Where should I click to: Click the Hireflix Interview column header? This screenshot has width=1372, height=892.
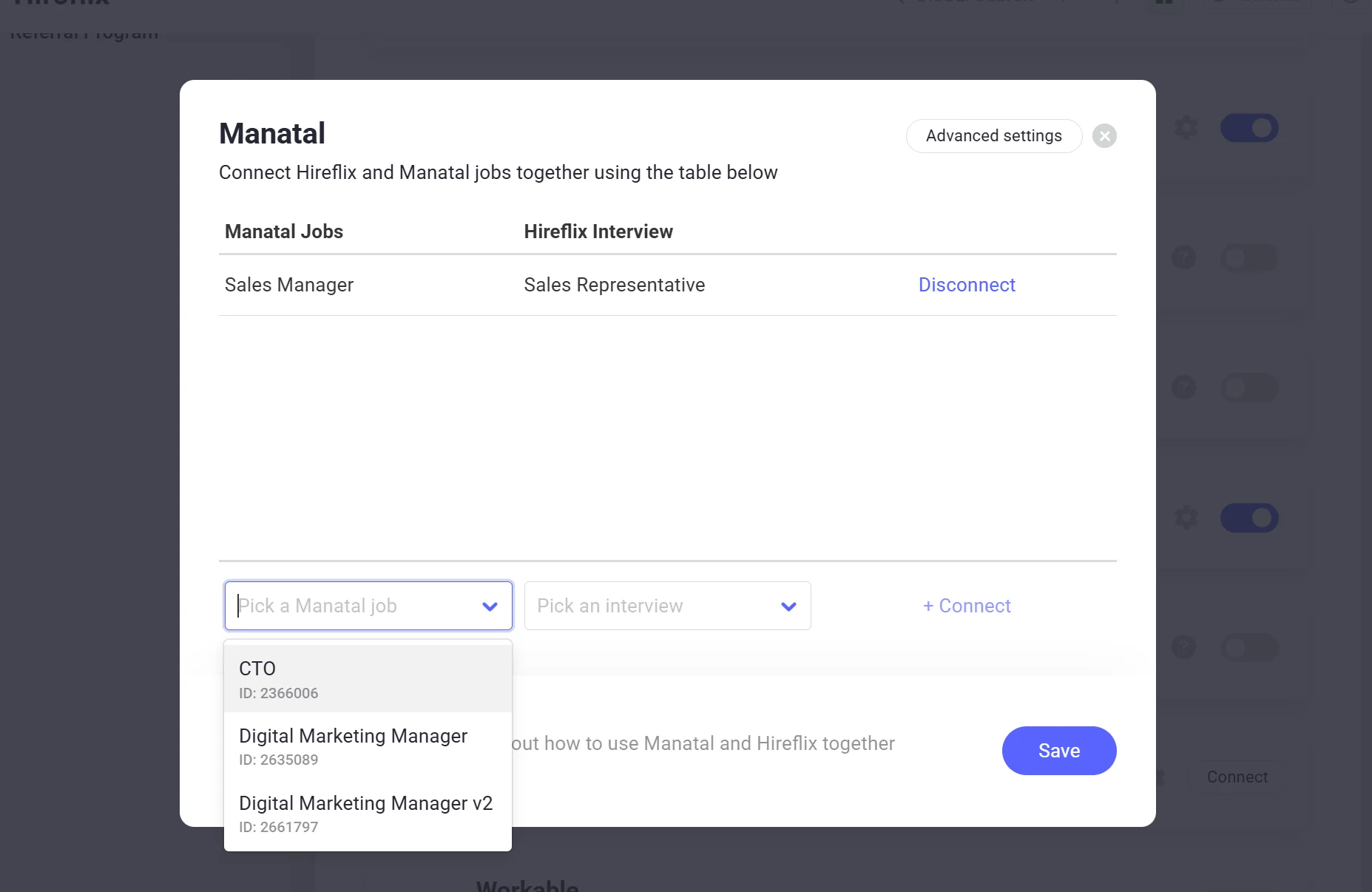[598, 232]
